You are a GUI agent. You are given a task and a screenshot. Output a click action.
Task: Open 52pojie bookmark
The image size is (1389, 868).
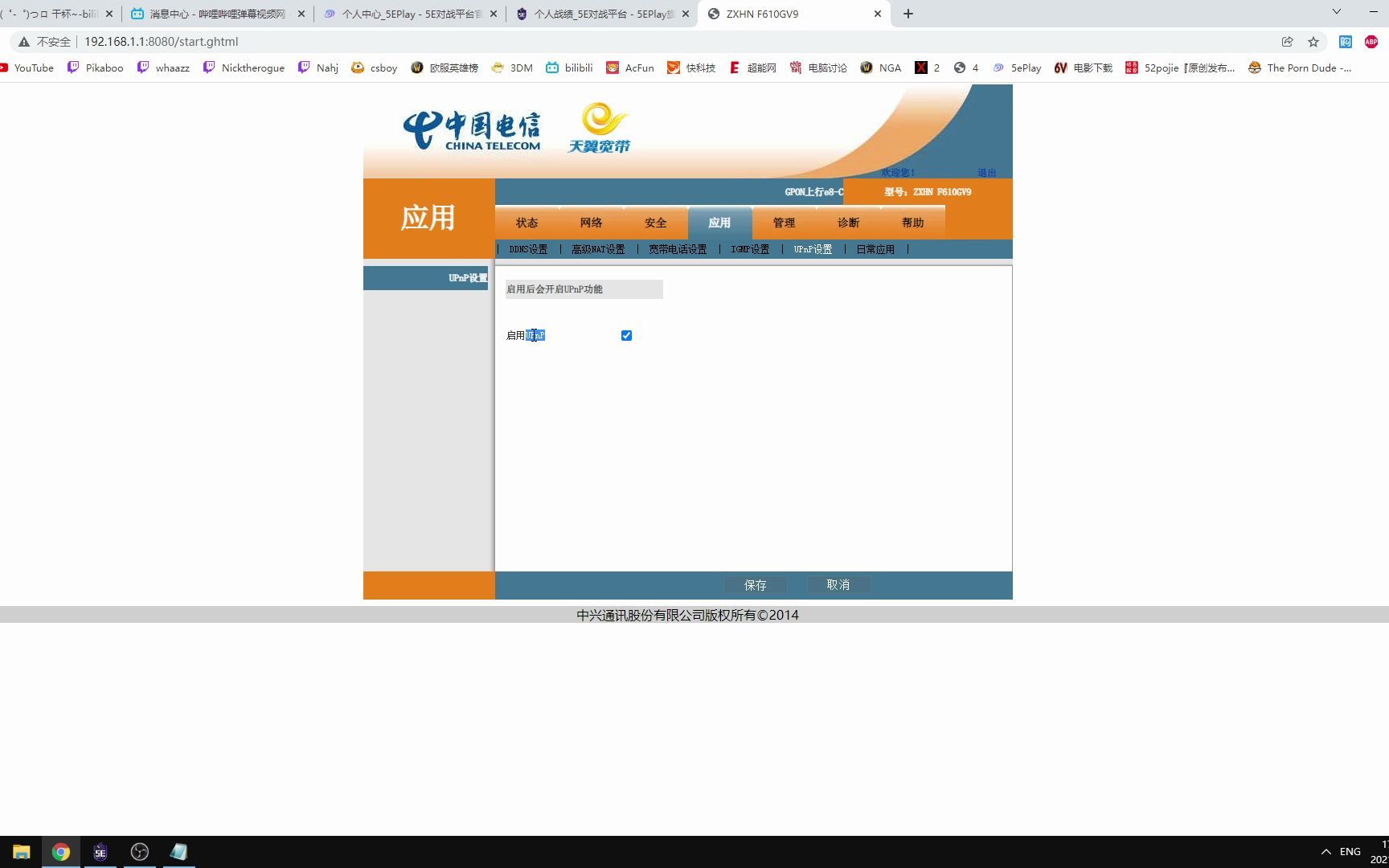1181,68
